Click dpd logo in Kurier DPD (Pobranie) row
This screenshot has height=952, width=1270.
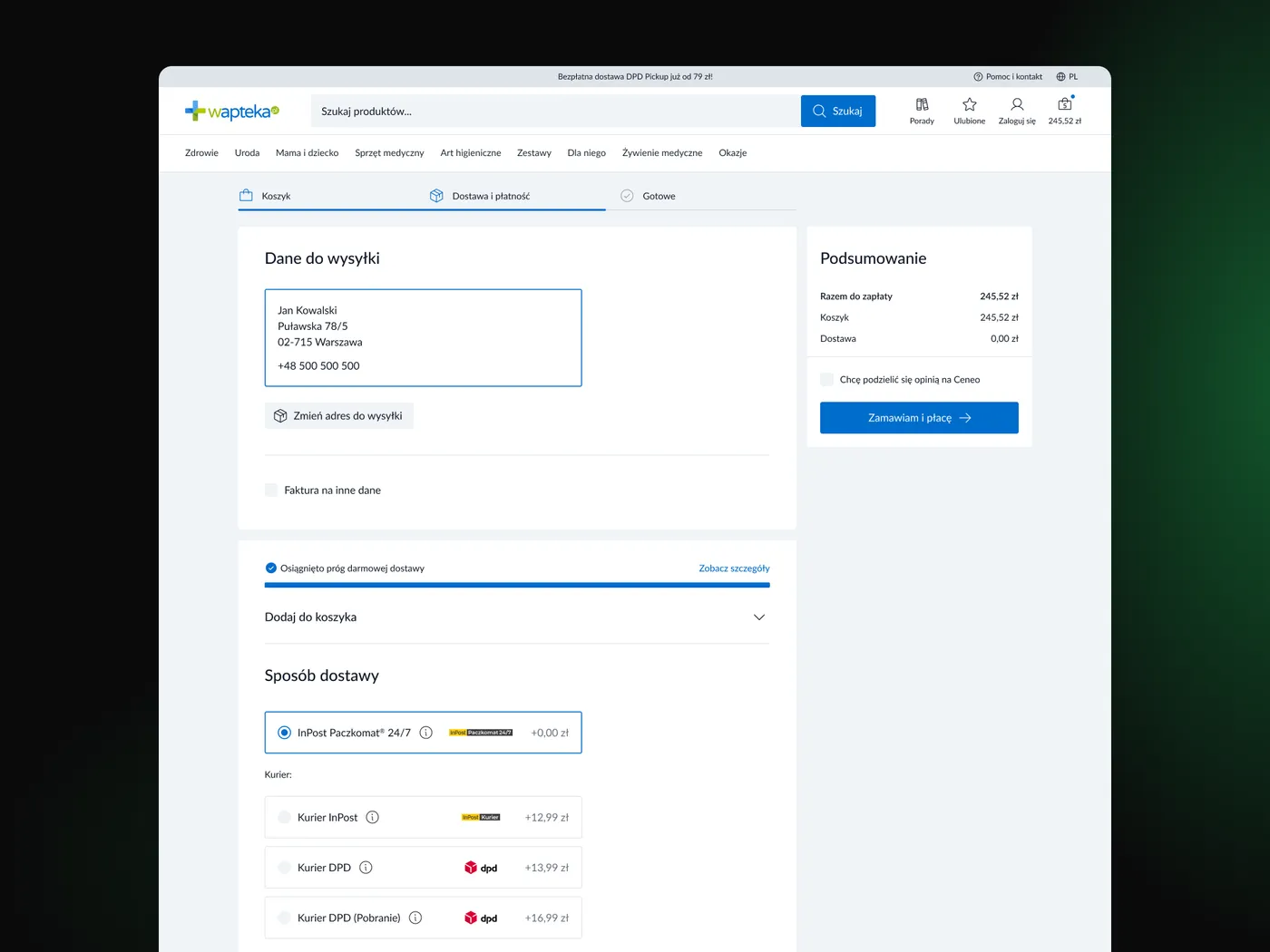click(481, 918)
